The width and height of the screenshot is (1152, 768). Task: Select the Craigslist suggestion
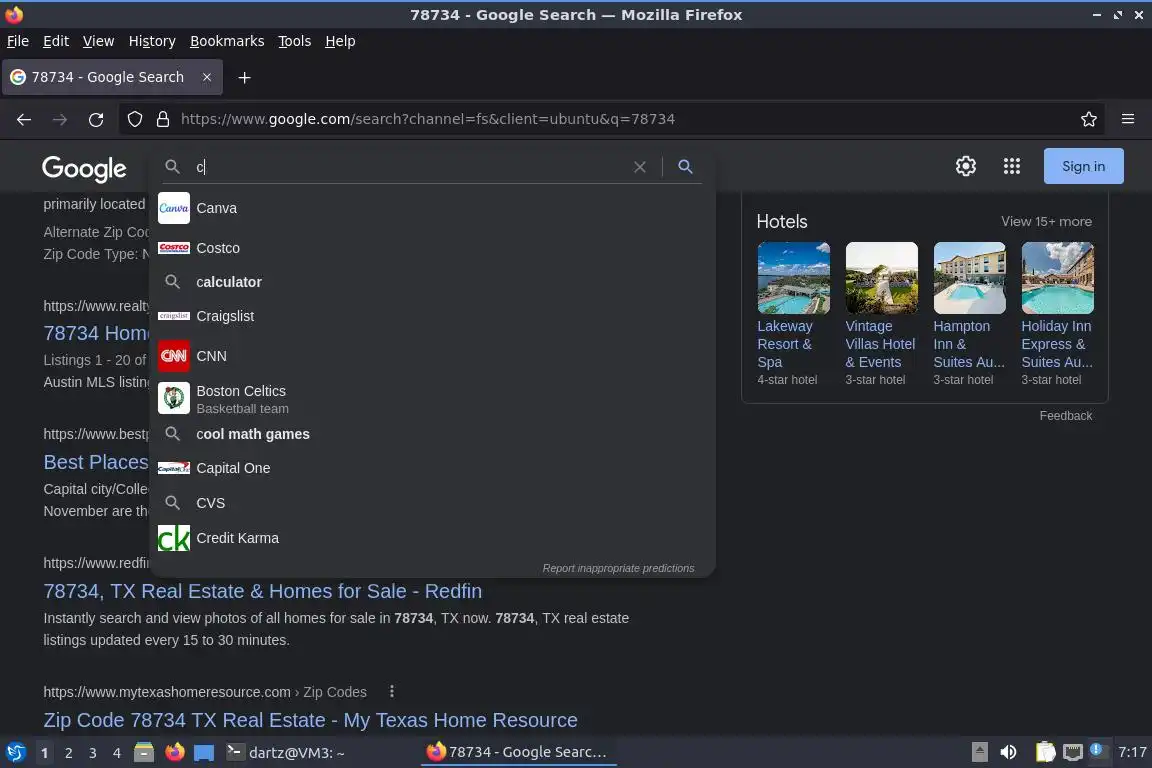(432, 316)
